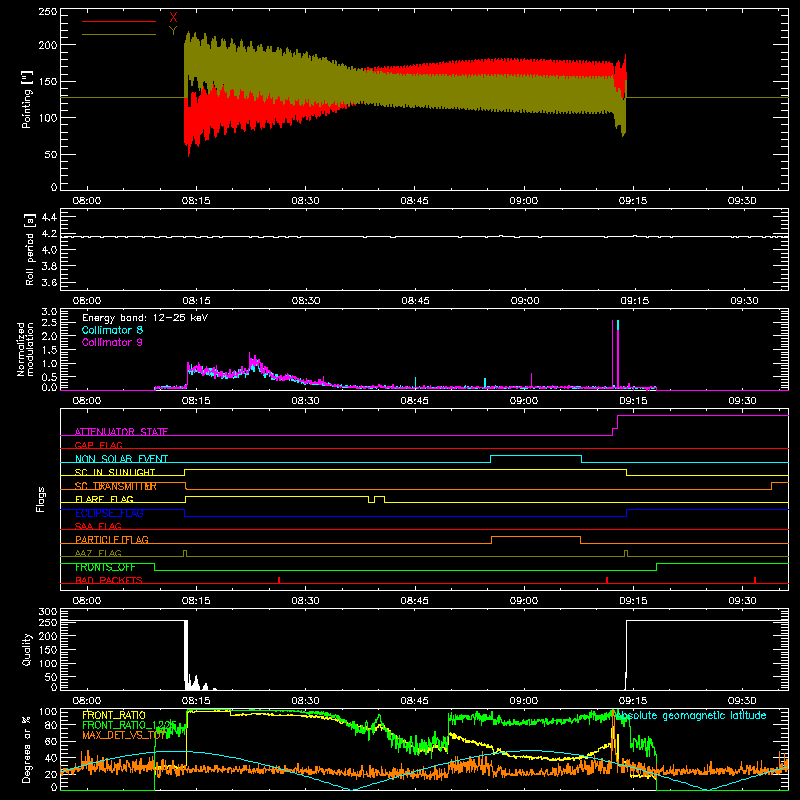Image resolution: width=800 pixels, height=800 pixels.
Task: Click the orange 'MAX_DET_VS_TOT' legend entry
Action: [x=124, y=735]
